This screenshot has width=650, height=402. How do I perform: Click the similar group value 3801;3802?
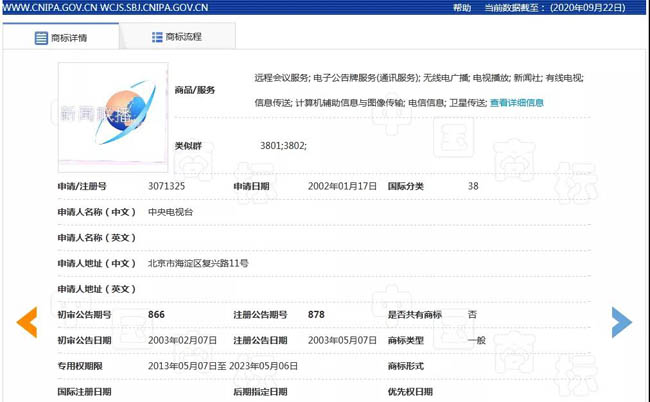coord(283,146)
